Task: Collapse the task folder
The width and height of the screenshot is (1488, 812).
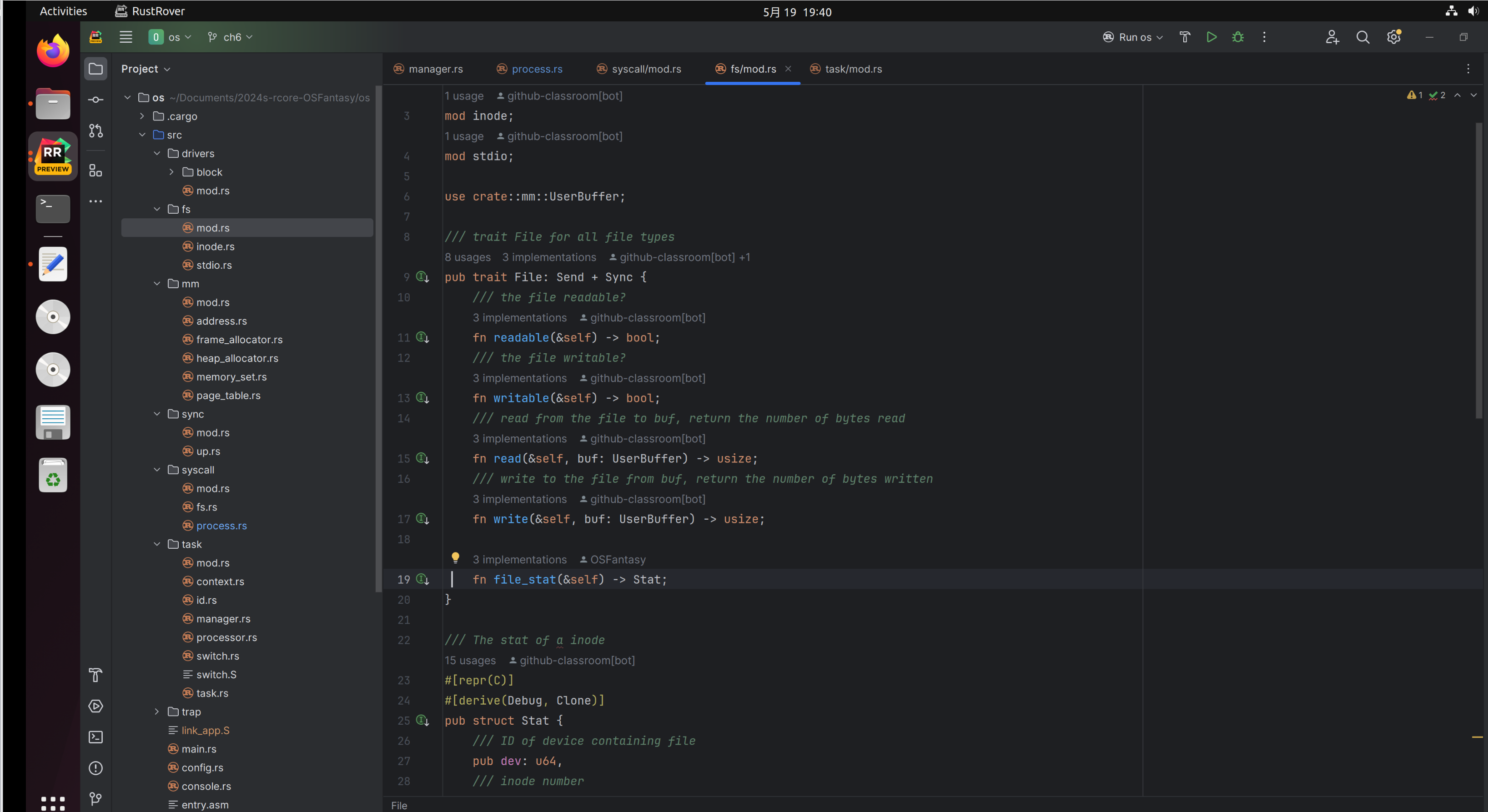Action: [x=157, y=544]
